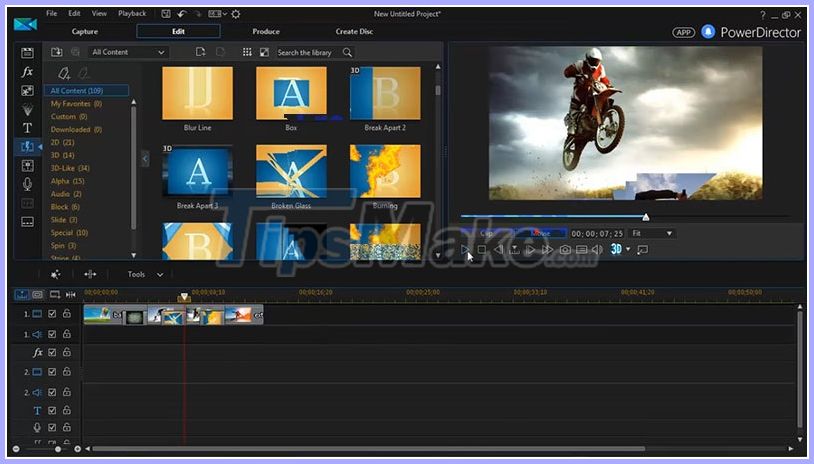Click the timeline view mode icon

(x=21, y=294)
